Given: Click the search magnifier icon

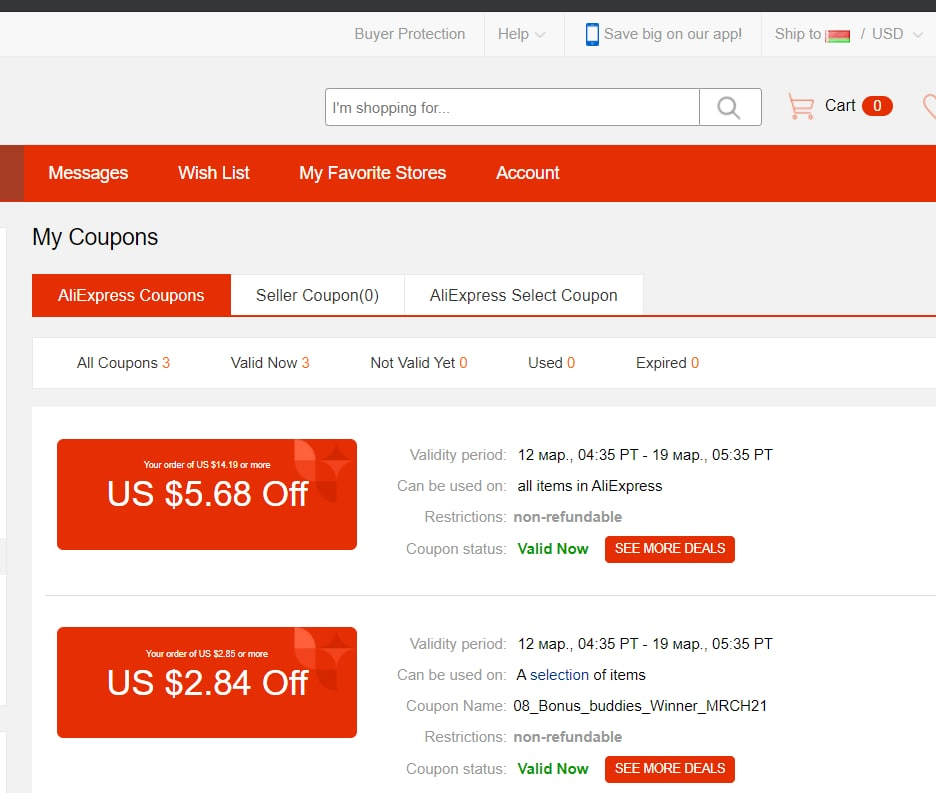Looking at the screenshot, I should point(729,107).
